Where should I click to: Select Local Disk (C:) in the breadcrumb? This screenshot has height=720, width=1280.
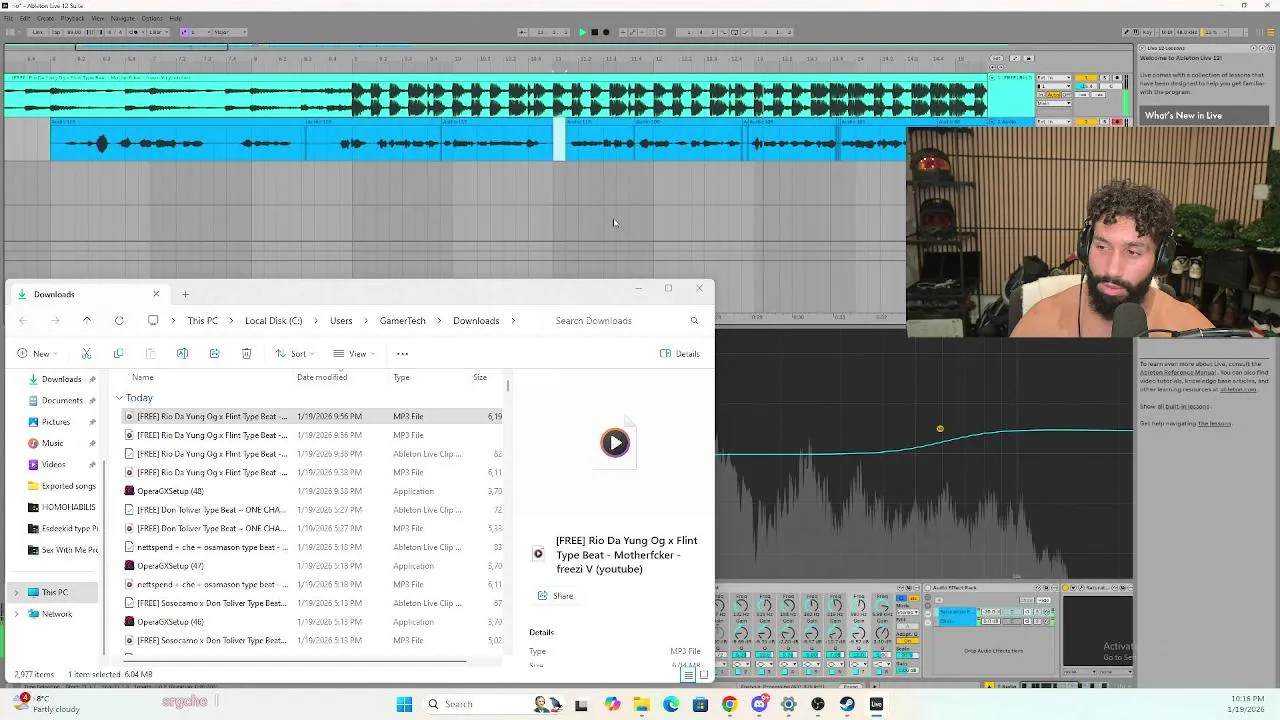273,321
